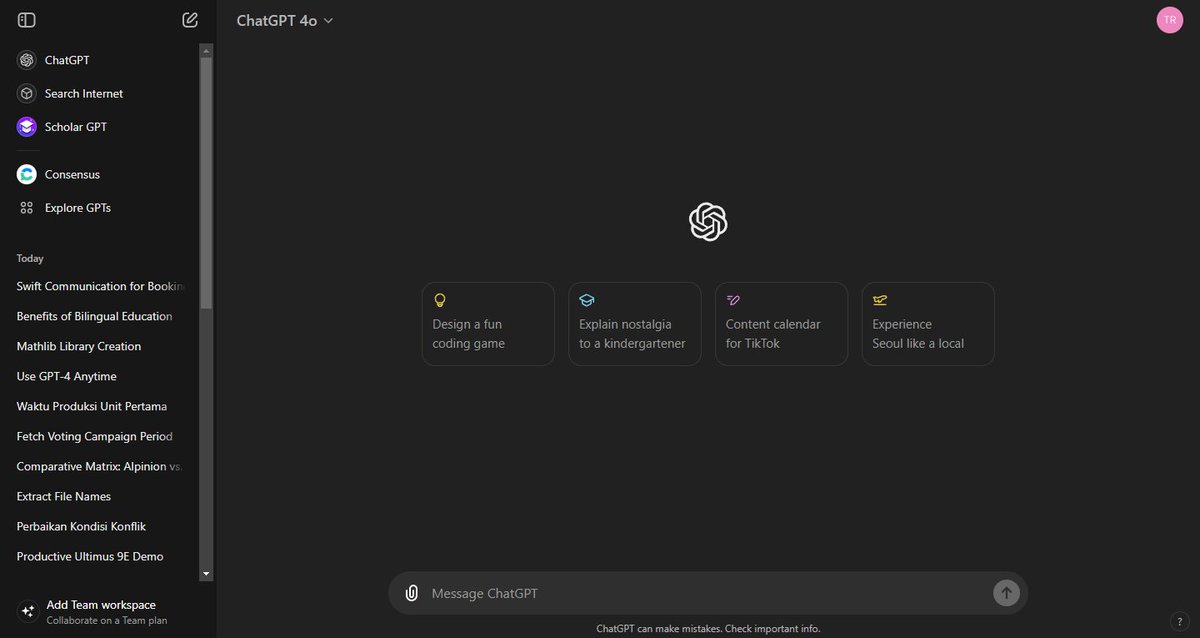Click the plane icon on the Seoul card
This screenshot has width=1200, height=638.
point(880,300)
